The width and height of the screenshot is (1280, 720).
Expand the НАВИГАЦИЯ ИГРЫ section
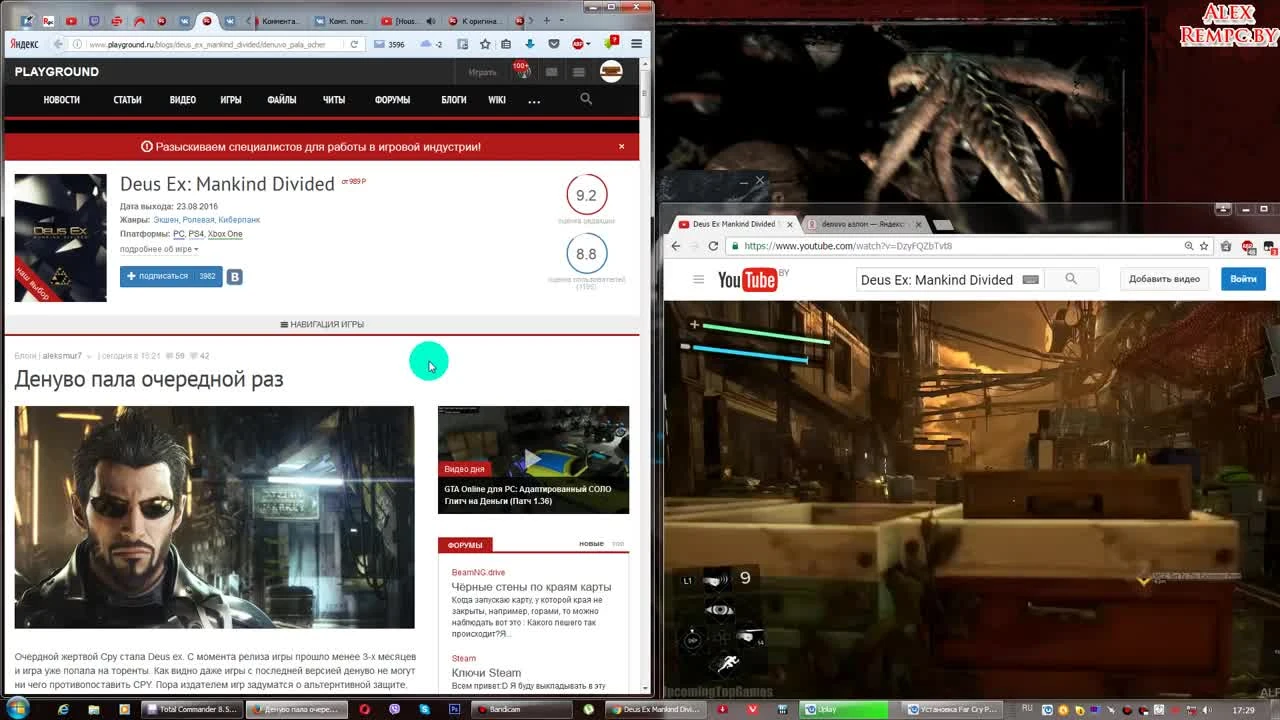[x=323, y=323]
